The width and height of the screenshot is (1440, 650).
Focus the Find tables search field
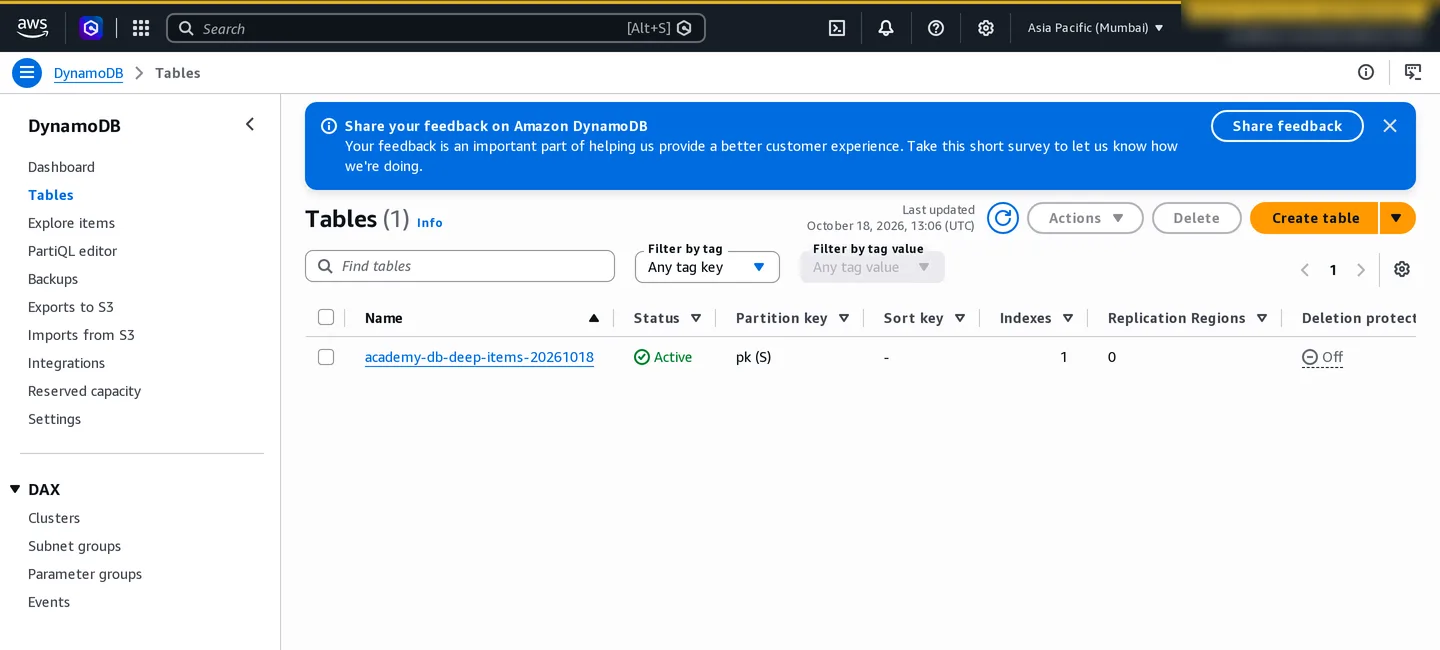pyautogui.click(x=460, y=266)
